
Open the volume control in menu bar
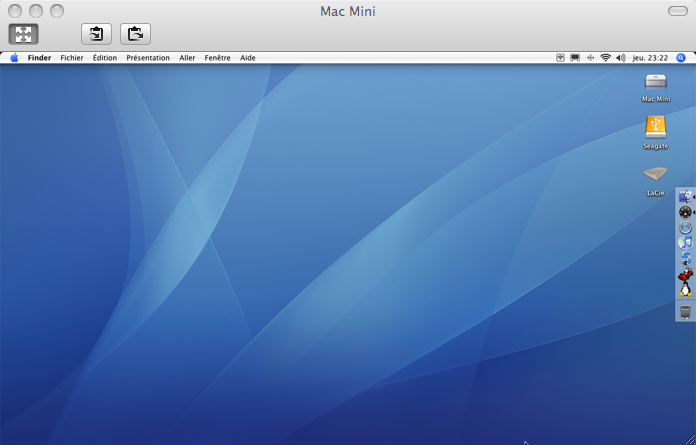621,58
